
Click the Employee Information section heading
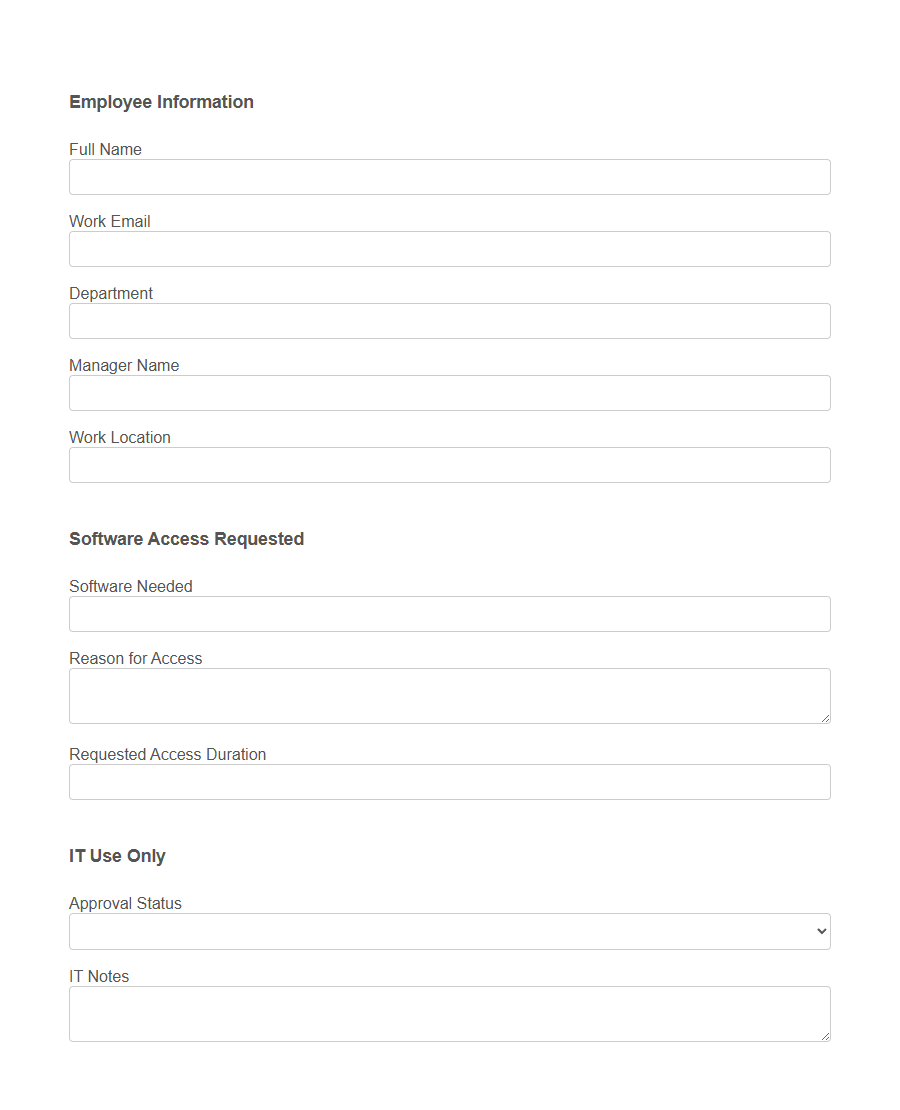(161, 102)
